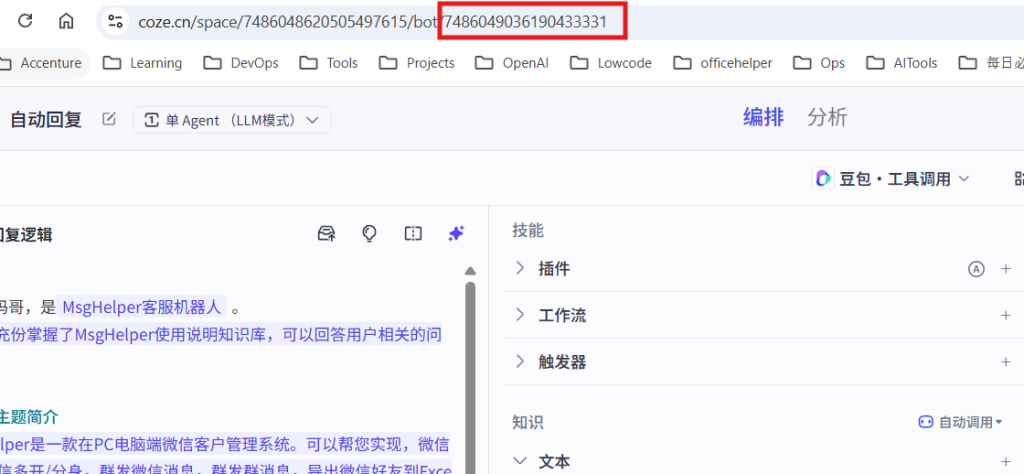The width and height of the screenshot is (1024, 474).
Task: Reload the page with browser refresh icon
Action: [25, 21]
